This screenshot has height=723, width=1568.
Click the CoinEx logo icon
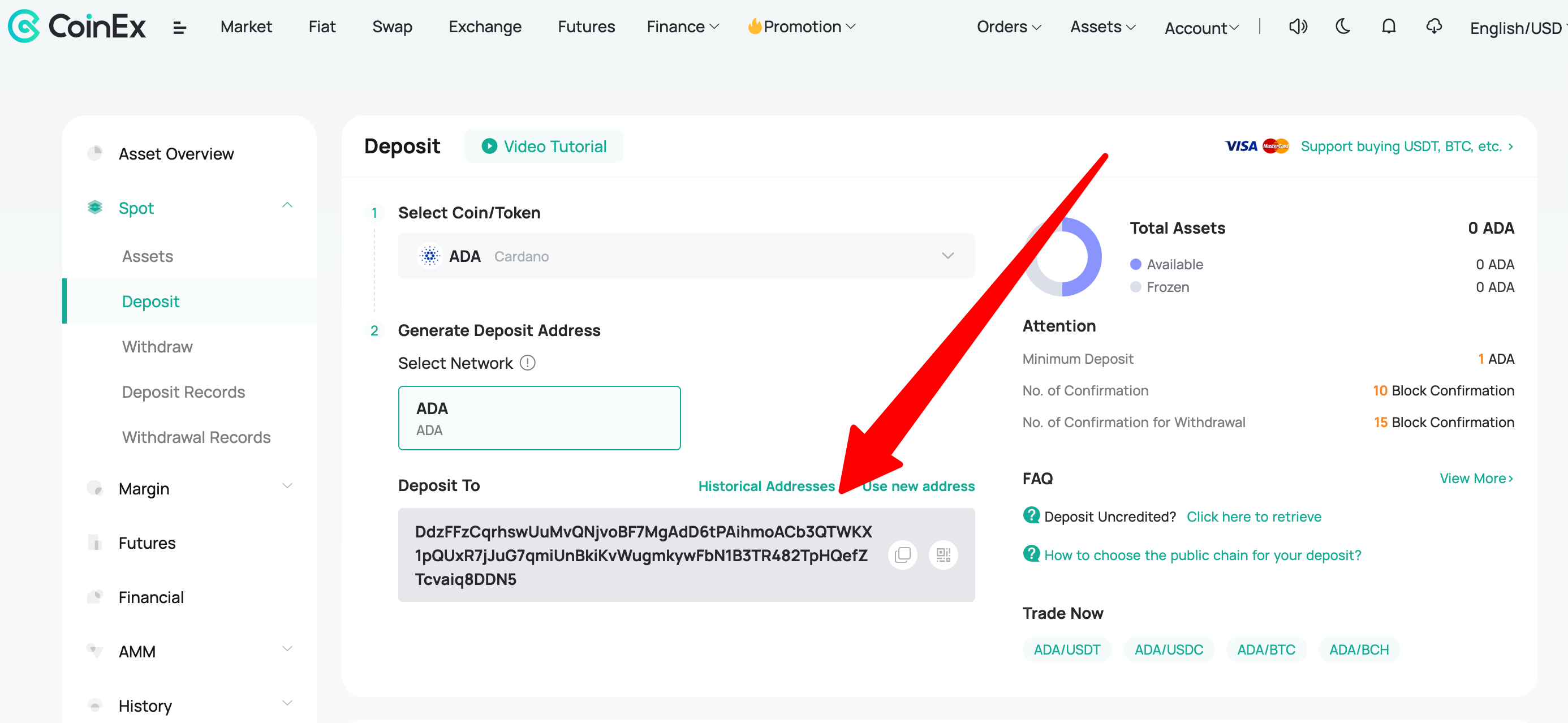pos(25,27)
